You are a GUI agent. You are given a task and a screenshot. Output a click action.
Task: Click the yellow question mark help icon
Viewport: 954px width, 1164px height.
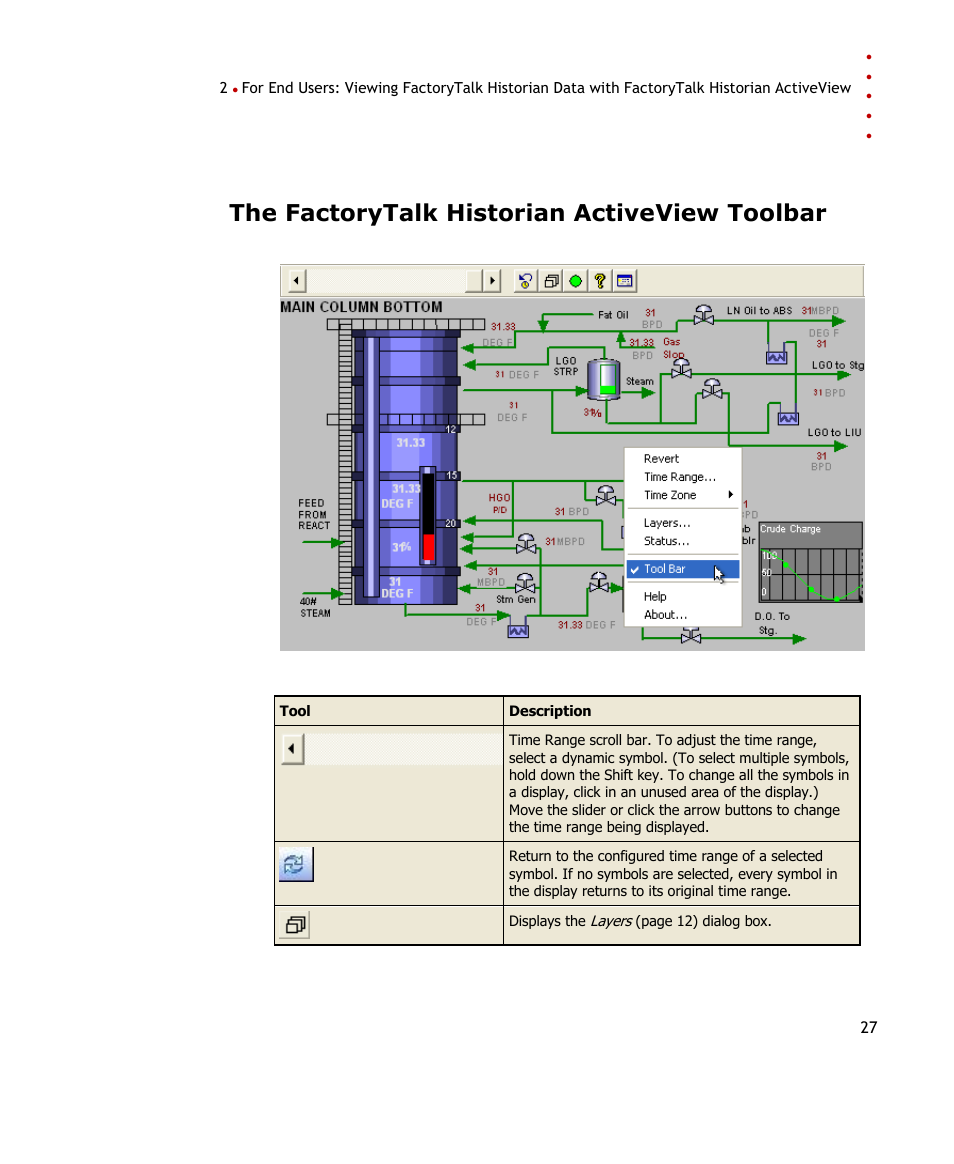600,281
